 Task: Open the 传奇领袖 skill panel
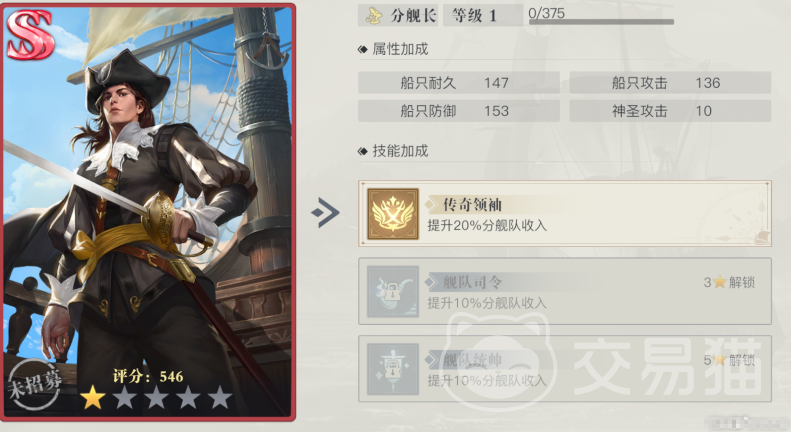[x=564, y=214]
